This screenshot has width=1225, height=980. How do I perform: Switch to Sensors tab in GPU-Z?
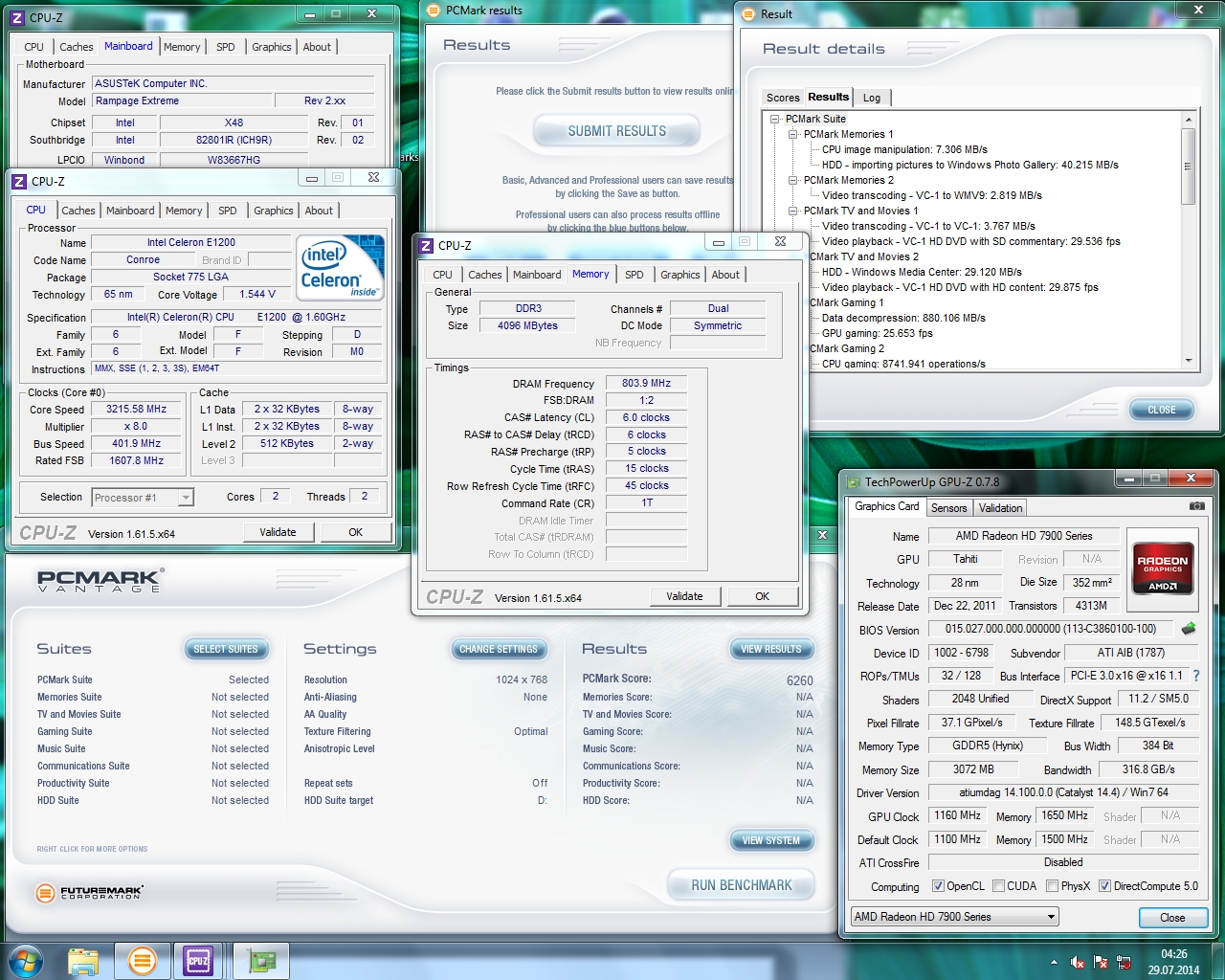coord(948,508)
